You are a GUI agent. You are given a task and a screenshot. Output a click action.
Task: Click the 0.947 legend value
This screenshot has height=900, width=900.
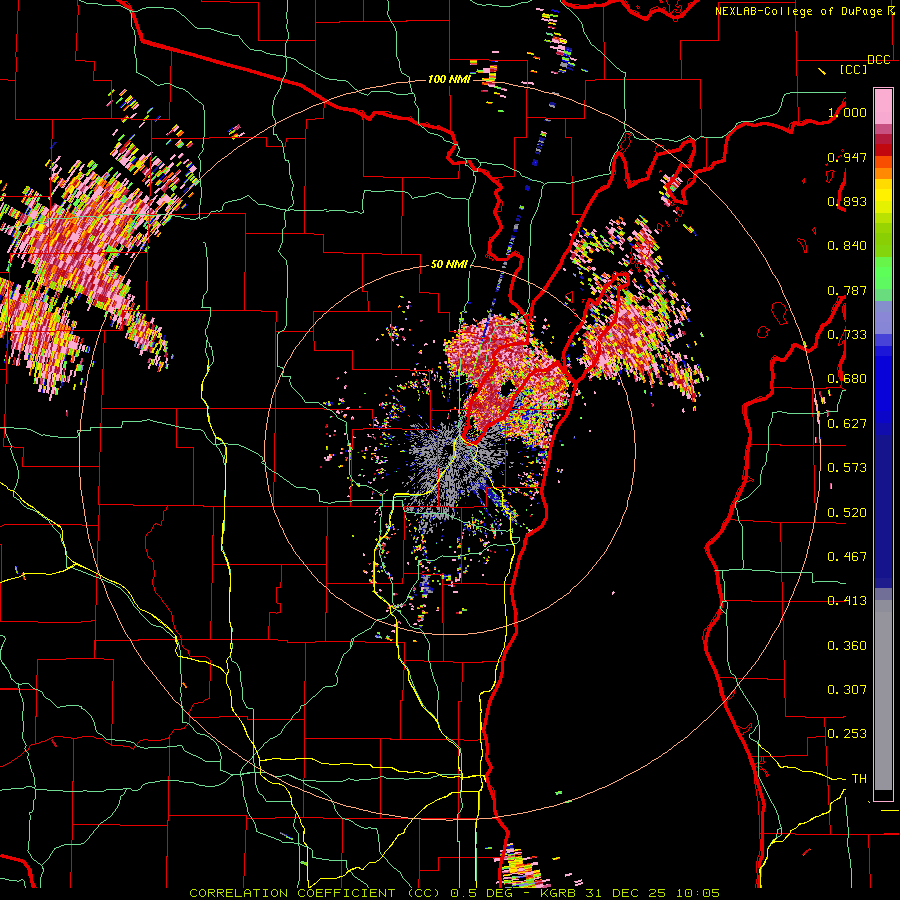tap(847, 157)
